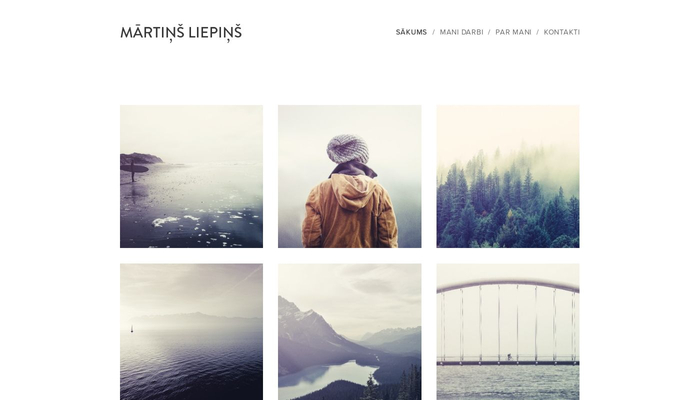700x400 pixels.
Task: View the person in orange jacket photo
Action: (350, 176)
